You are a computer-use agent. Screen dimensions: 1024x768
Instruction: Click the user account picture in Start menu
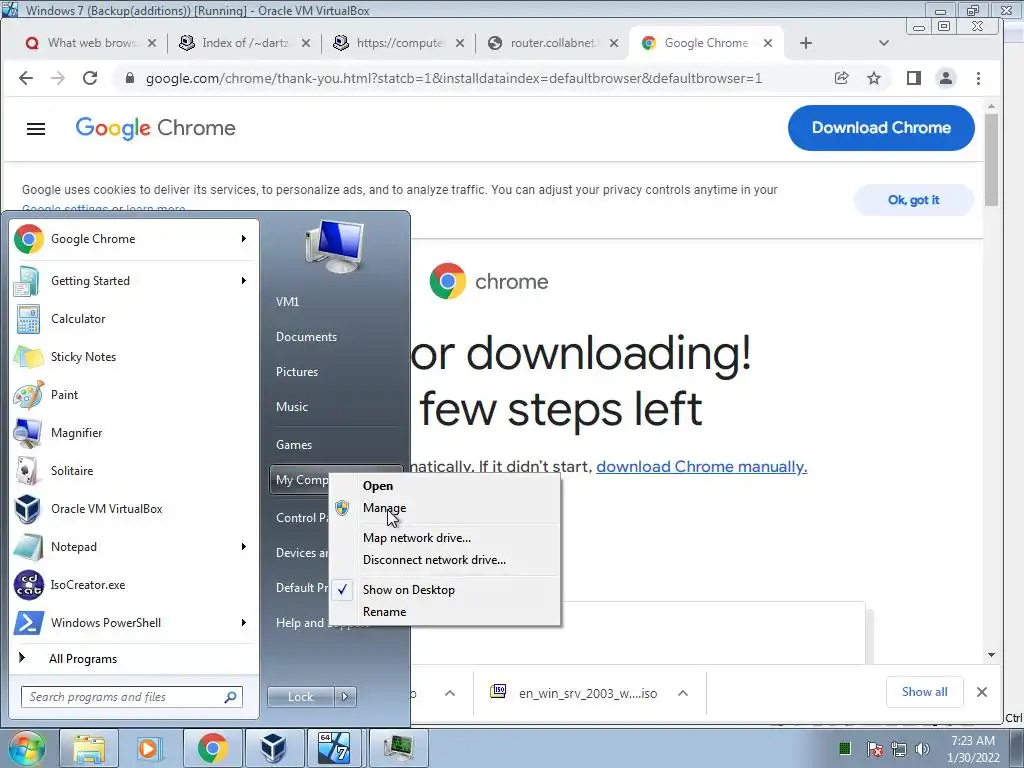click(x=334, y=246)
